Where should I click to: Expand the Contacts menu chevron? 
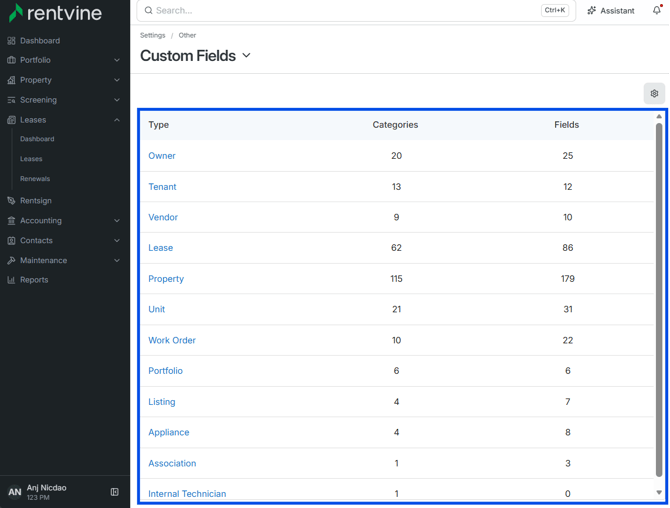117,241
